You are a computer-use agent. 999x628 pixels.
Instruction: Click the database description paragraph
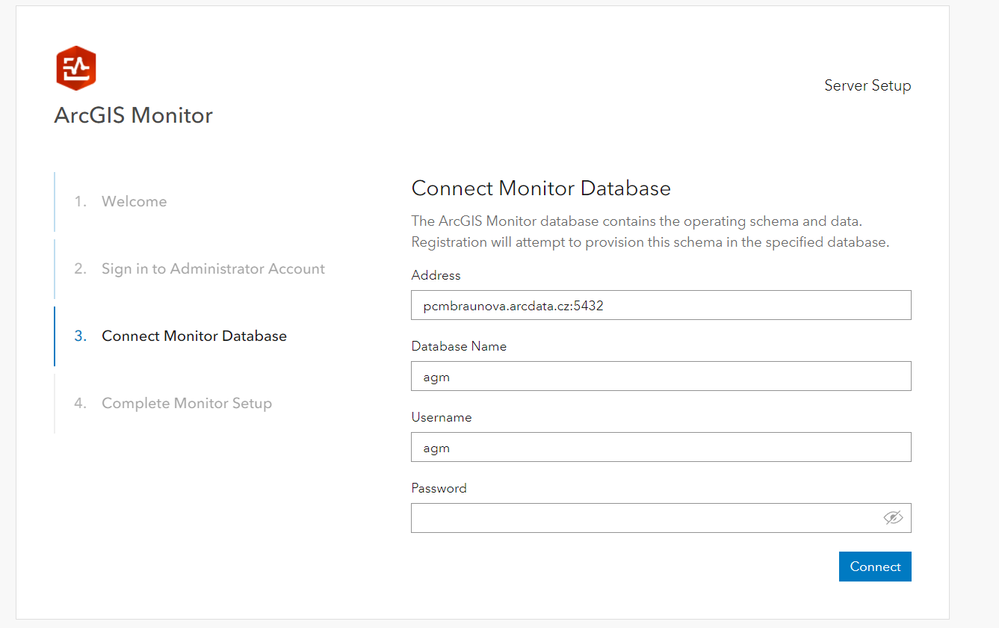click(x=650, y=231)
